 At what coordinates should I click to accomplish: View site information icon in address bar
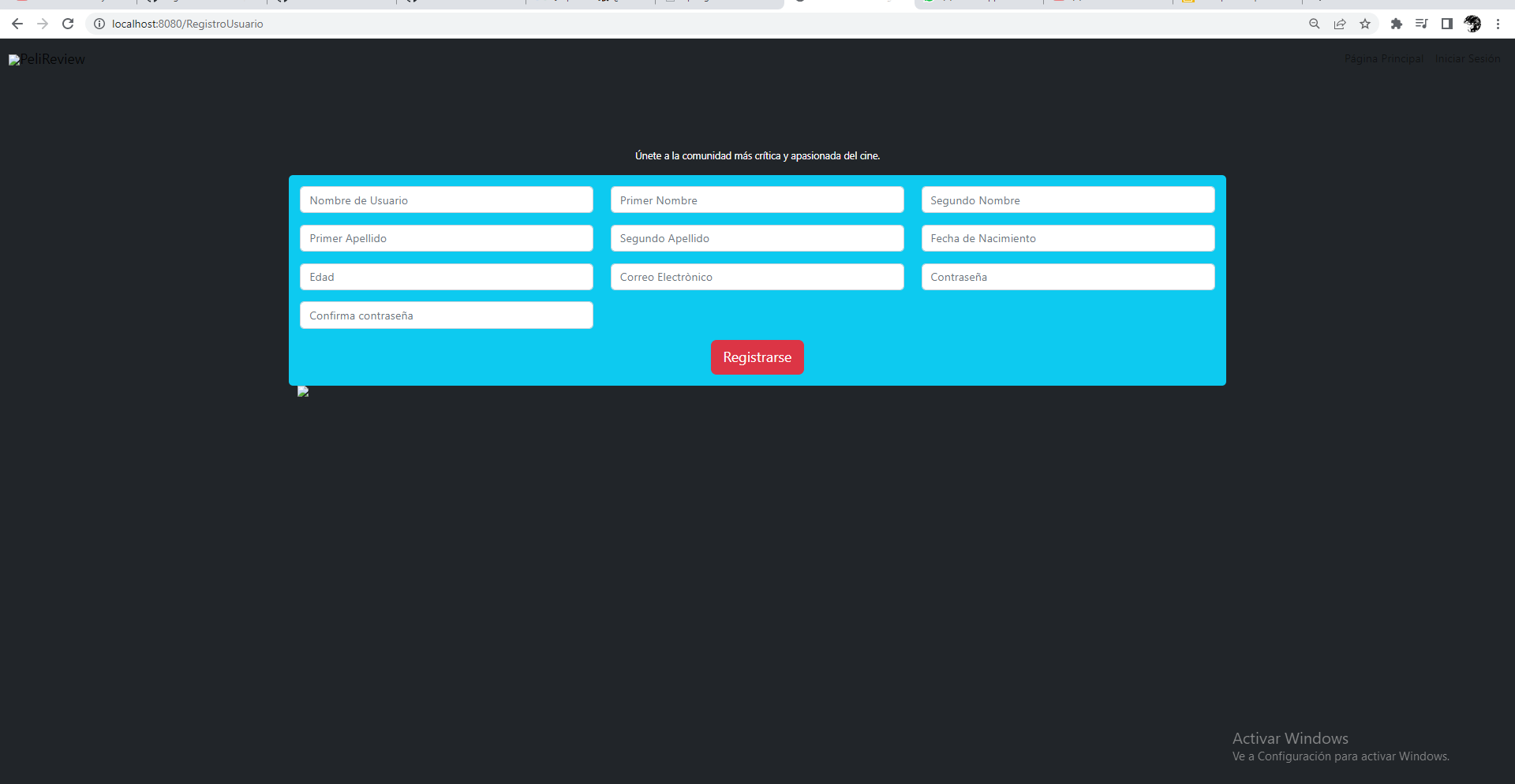click(x=99, y=24)
